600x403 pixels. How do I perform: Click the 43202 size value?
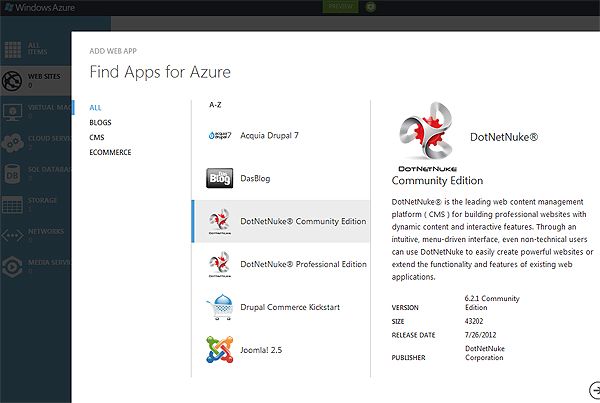(x=474, y=321)
